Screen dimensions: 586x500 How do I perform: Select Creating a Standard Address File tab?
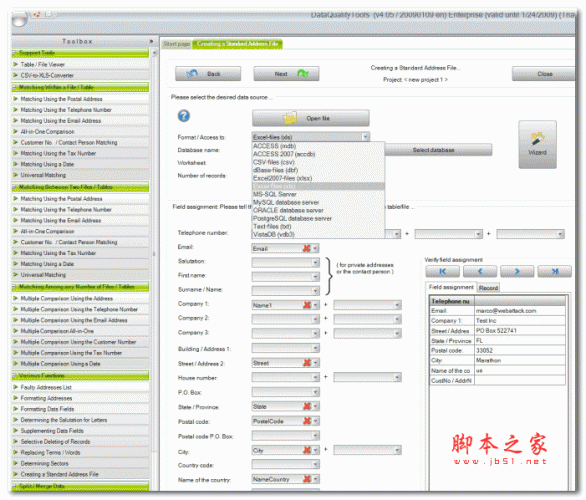point(237,44)
